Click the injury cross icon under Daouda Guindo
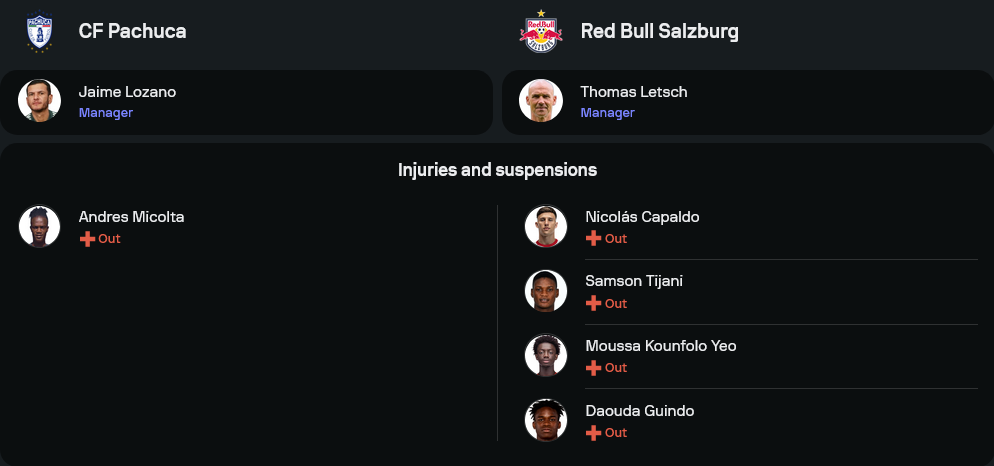This screenshot has height=466, width=994. [593, 433]
